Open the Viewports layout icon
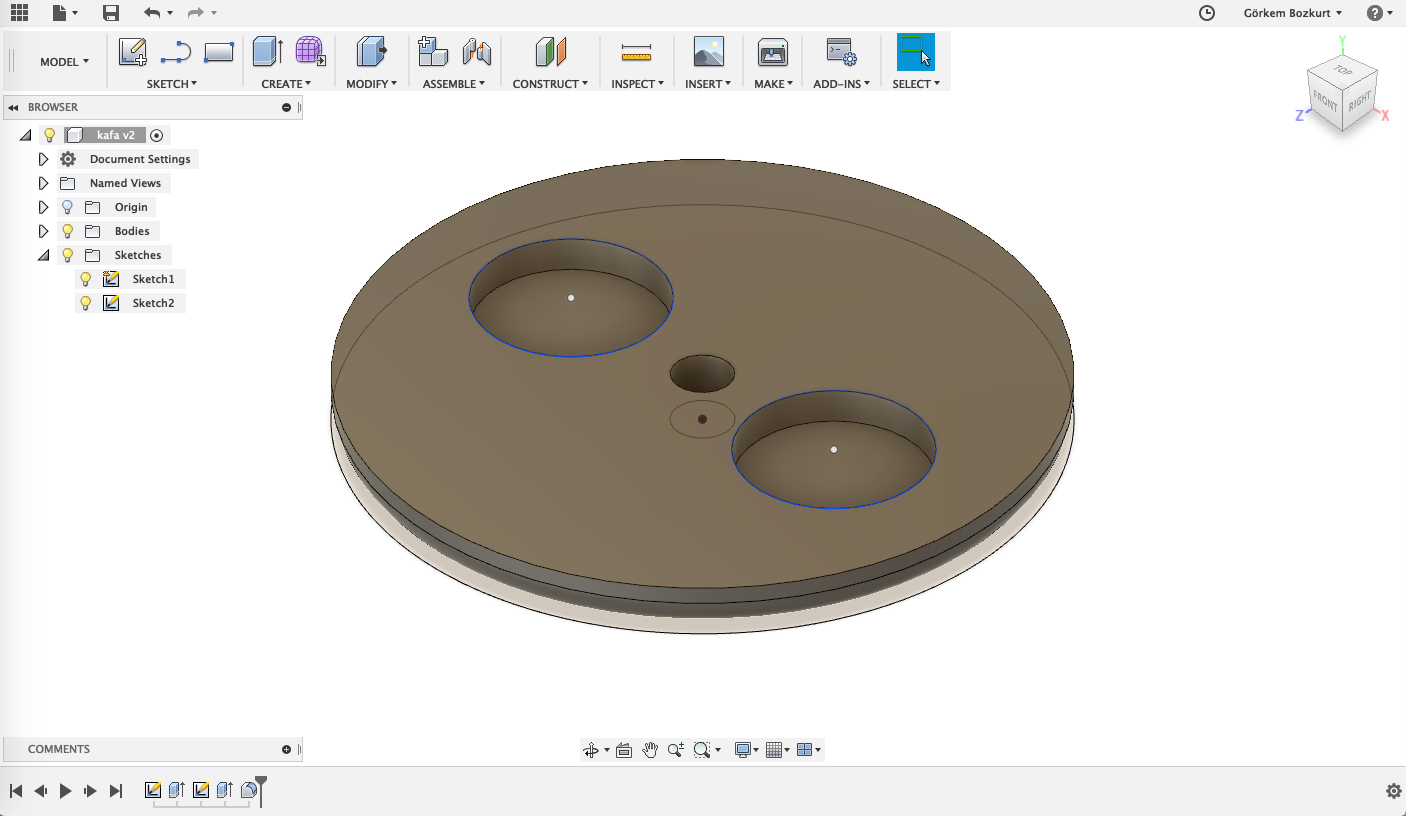 [804, 750]
